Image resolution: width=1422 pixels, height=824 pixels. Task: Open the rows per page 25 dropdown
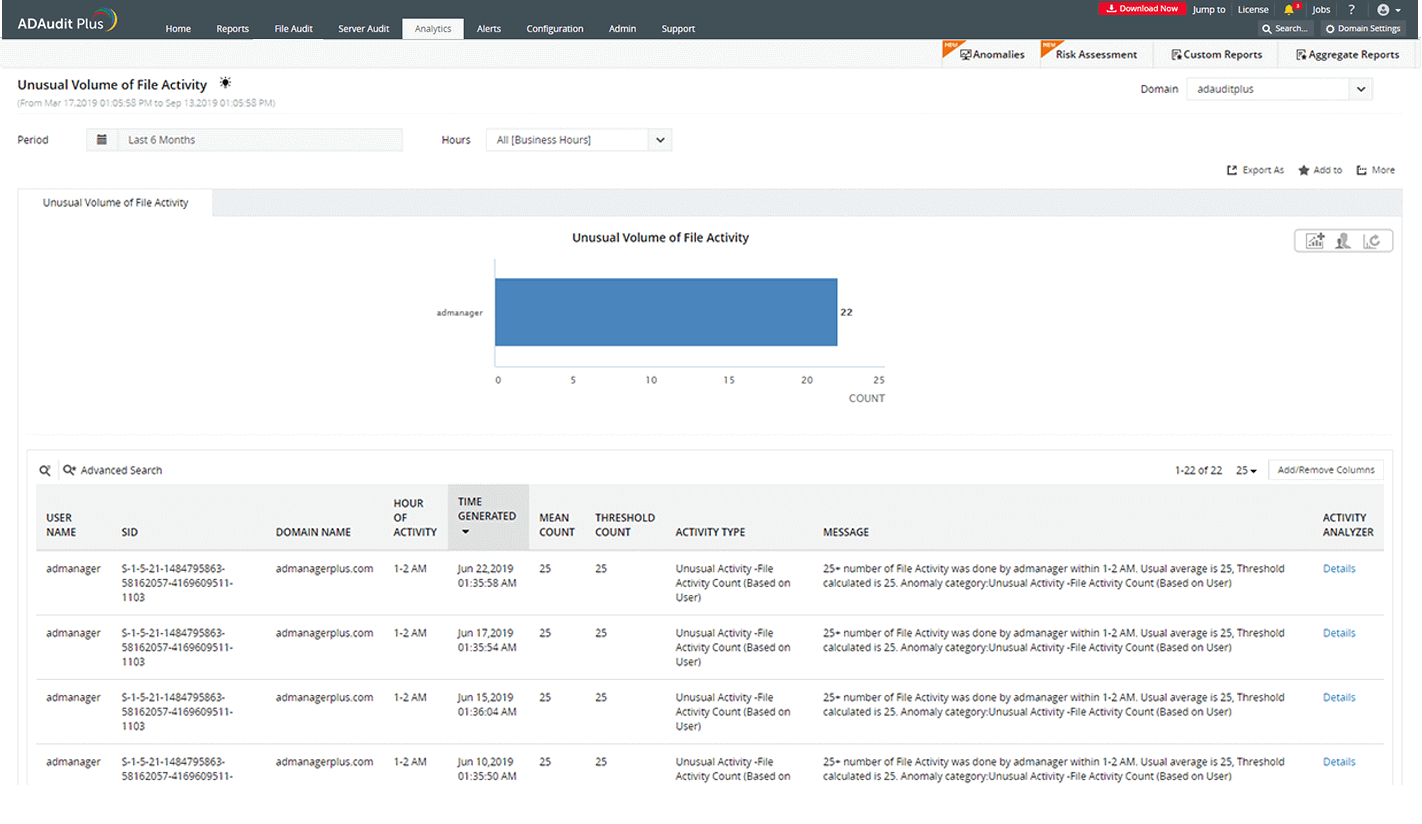coord(1246,470)
